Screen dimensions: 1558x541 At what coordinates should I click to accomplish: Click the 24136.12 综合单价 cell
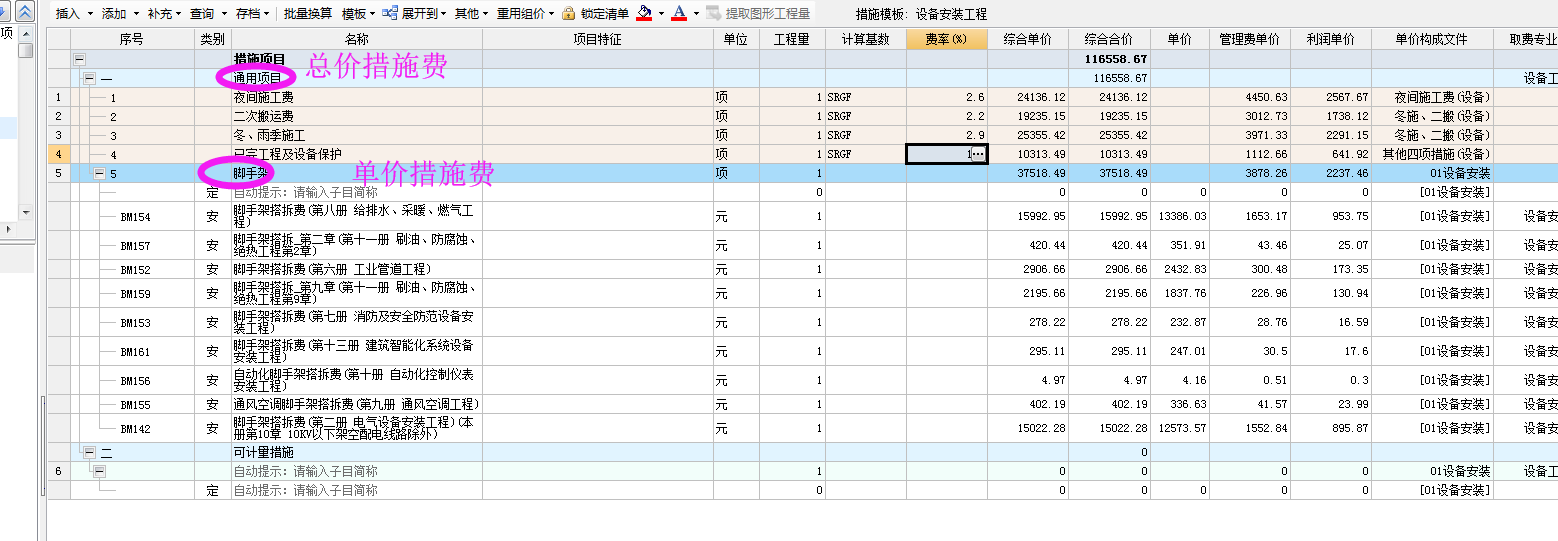[1028, 97]
